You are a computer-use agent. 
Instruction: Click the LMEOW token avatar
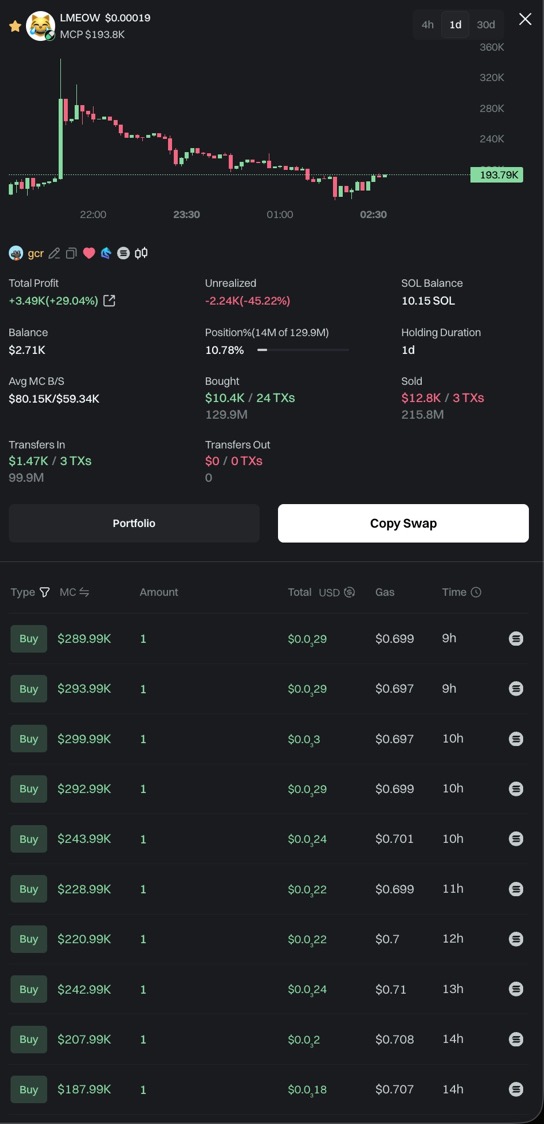click(x=40, y=26)
